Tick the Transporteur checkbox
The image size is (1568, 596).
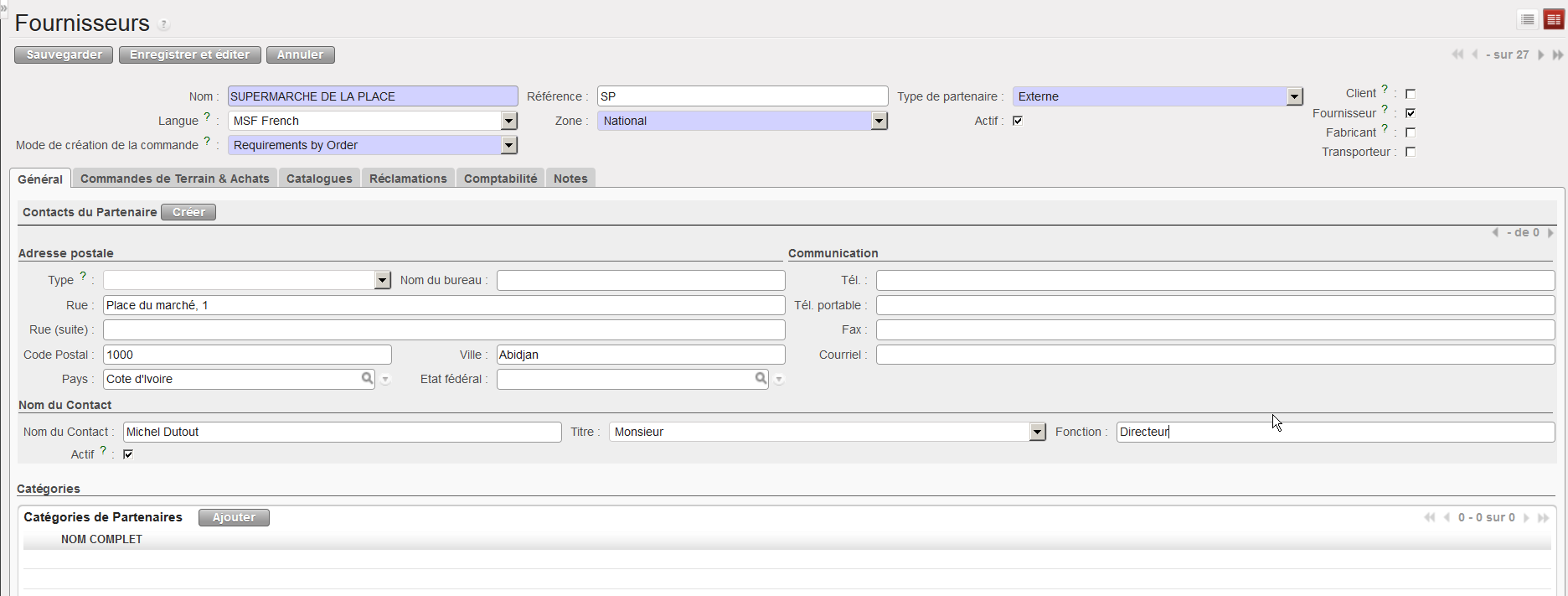[x=1411, y=152]
